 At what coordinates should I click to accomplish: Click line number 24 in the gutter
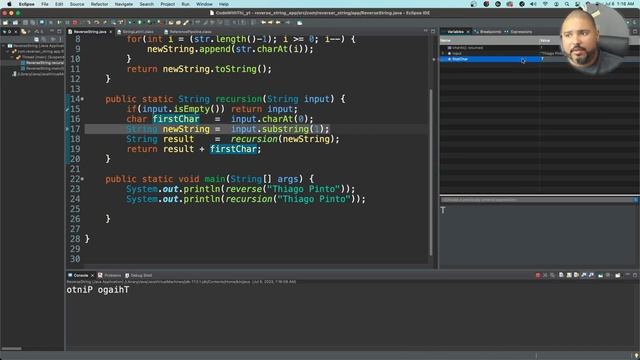click(75, 199)
